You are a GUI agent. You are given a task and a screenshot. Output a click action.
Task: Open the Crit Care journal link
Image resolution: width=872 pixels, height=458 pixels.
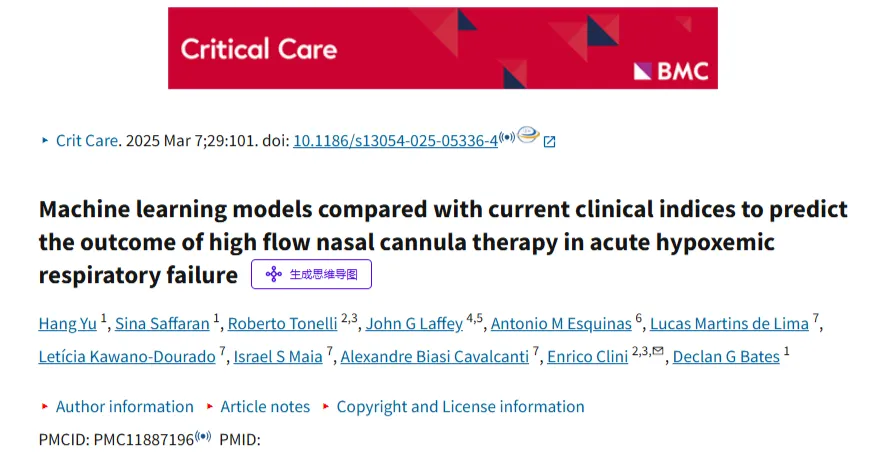(x=87, y=141)
